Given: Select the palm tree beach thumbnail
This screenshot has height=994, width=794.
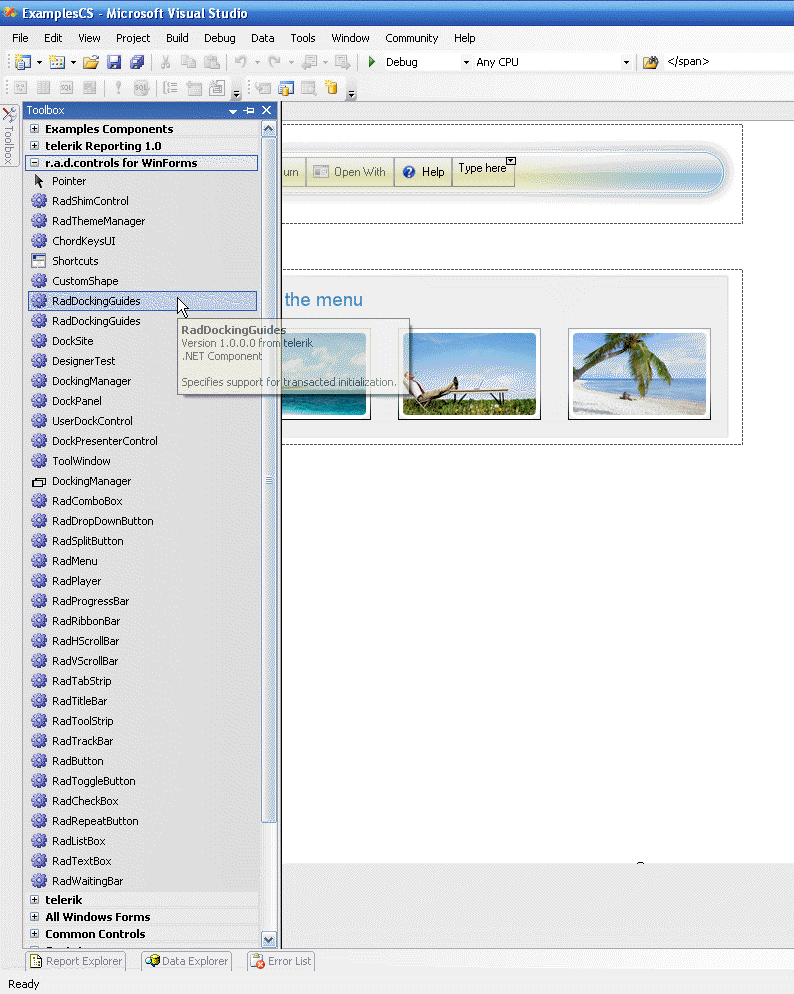Looking at the screenshot, I should click(x=639, y=374).
